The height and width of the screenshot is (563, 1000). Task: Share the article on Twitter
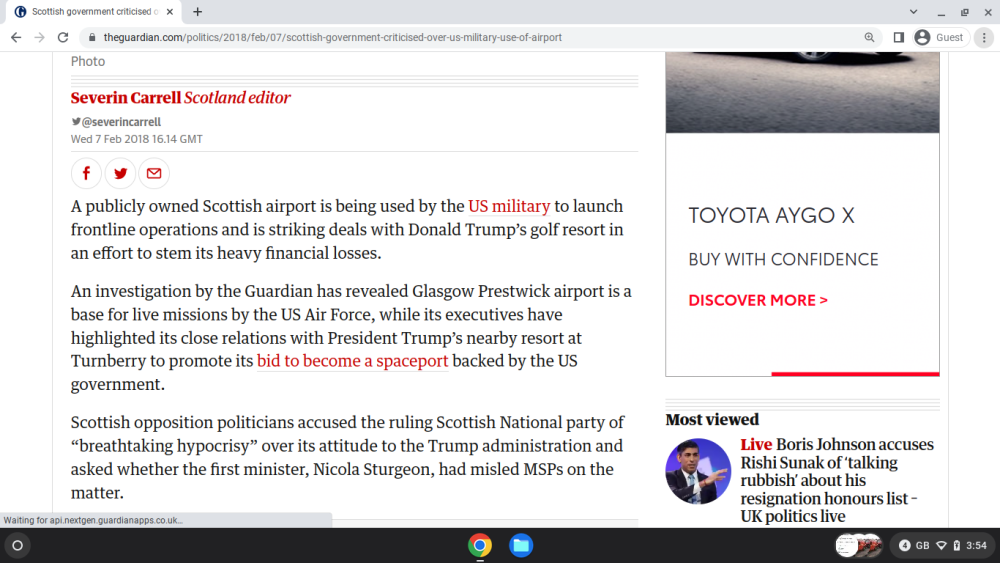[120, 173]
